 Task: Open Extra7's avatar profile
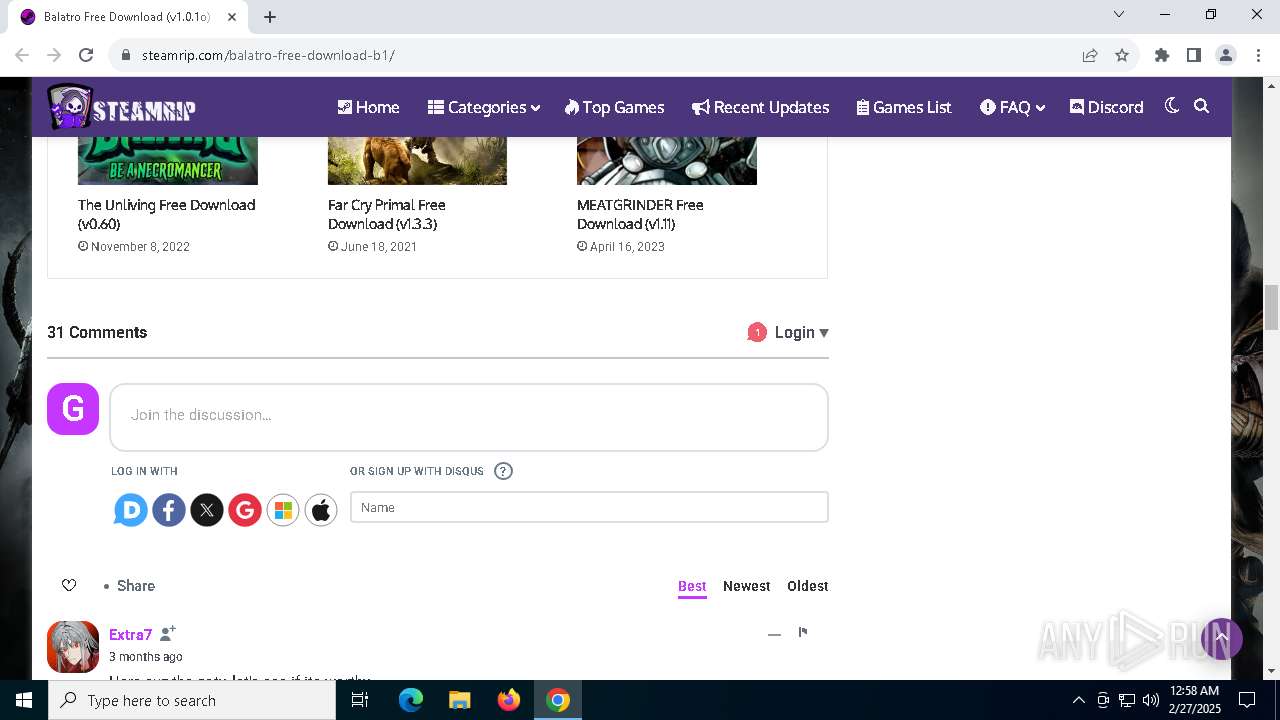point(73,647)
